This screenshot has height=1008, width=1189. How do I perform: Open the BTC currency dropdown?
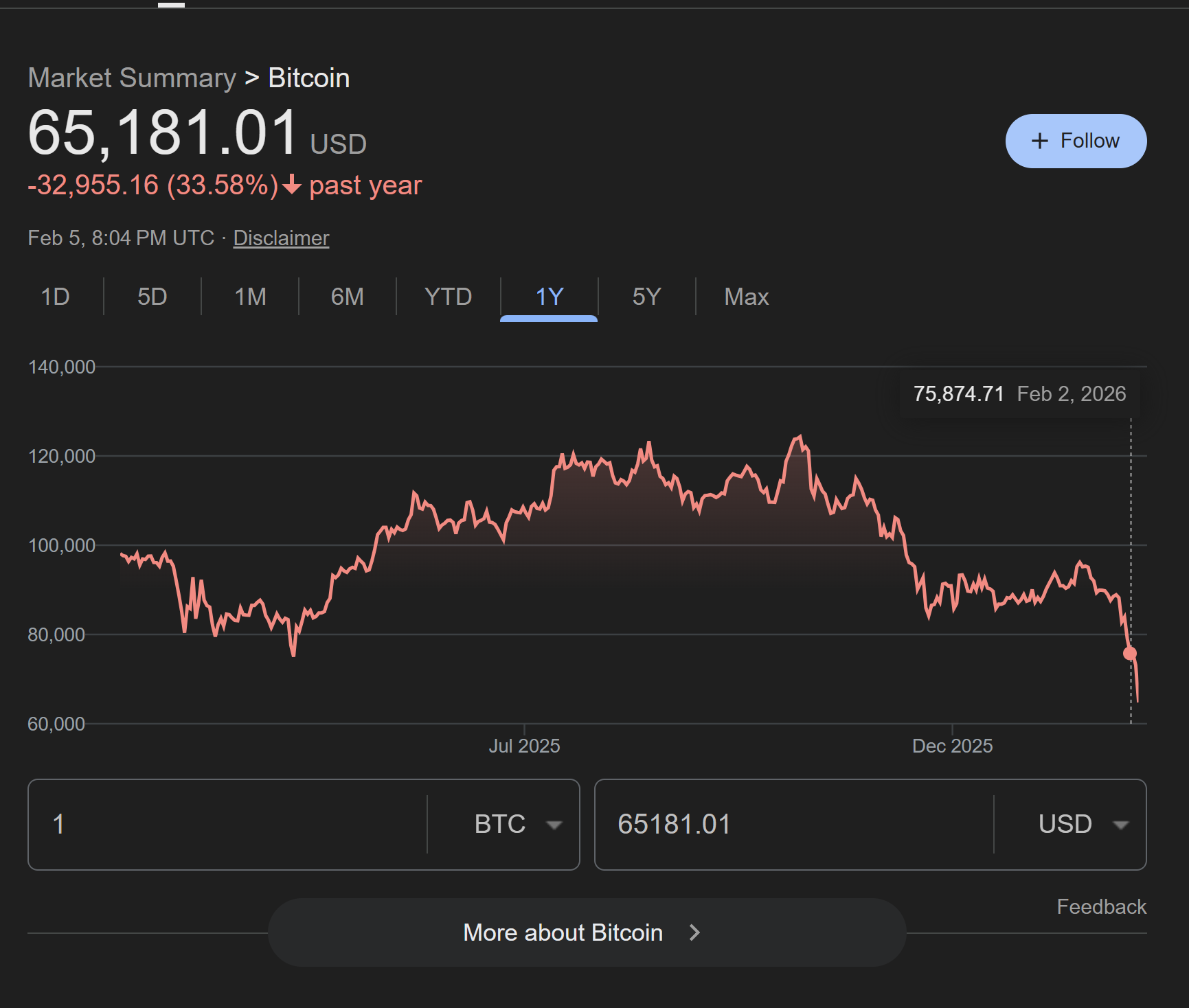click(x=518, y=824)
